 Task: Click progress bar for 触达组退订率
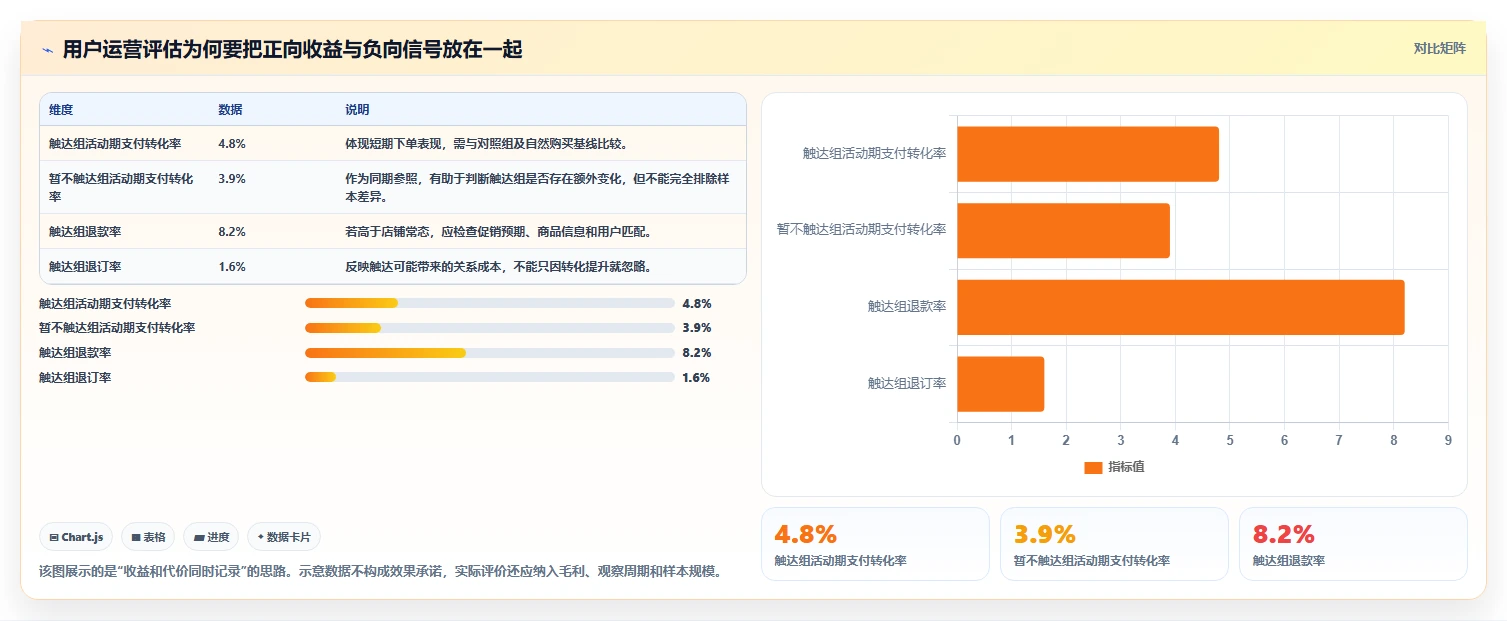490,377
